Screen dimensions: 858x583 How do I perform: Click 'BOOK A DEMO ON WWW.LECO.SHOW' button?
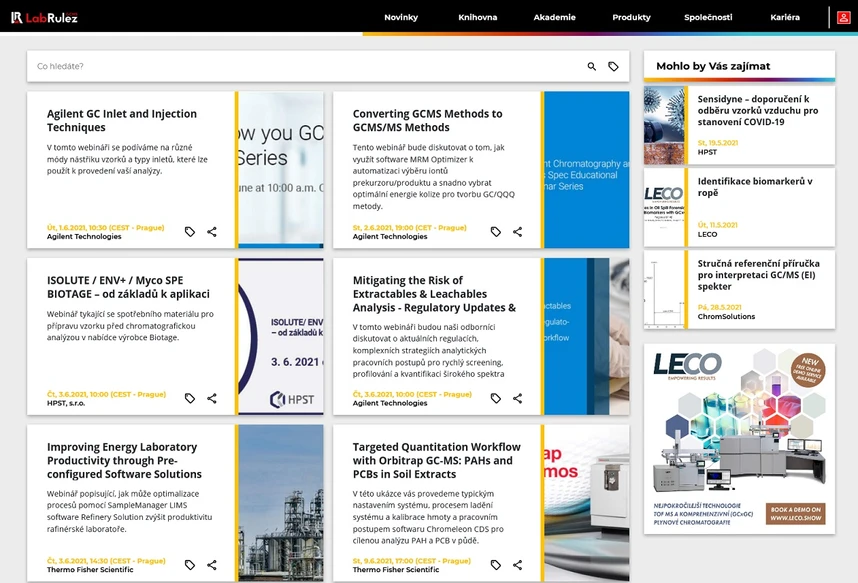(x=796, y=513)
